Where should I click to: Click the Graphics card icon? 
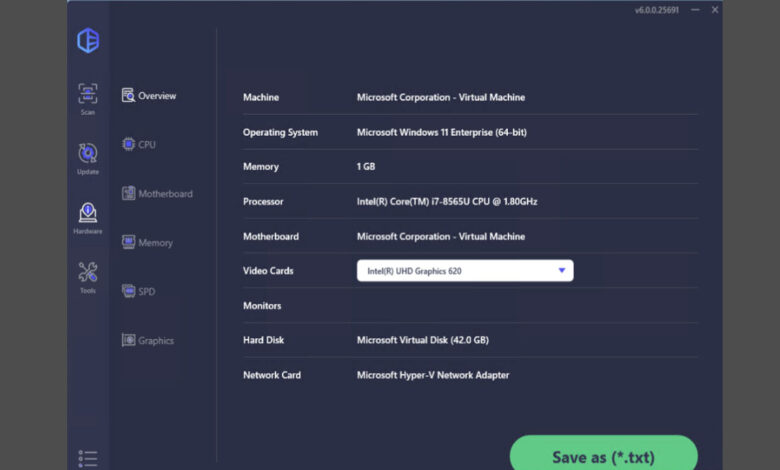(128, 340)
